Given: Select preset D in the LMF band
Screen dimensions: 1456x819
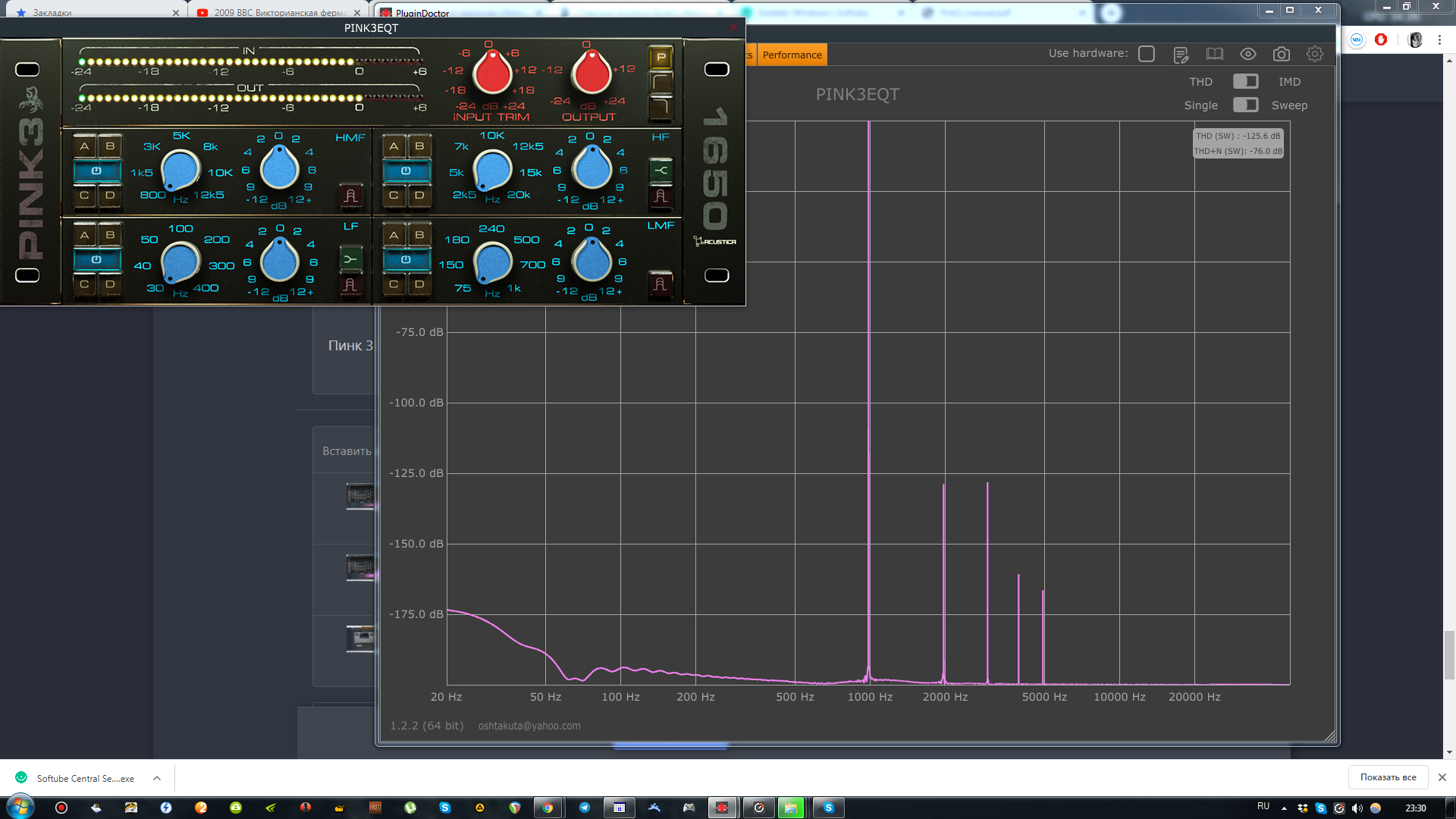Looking at the screenshot, I should coord(419,284).
